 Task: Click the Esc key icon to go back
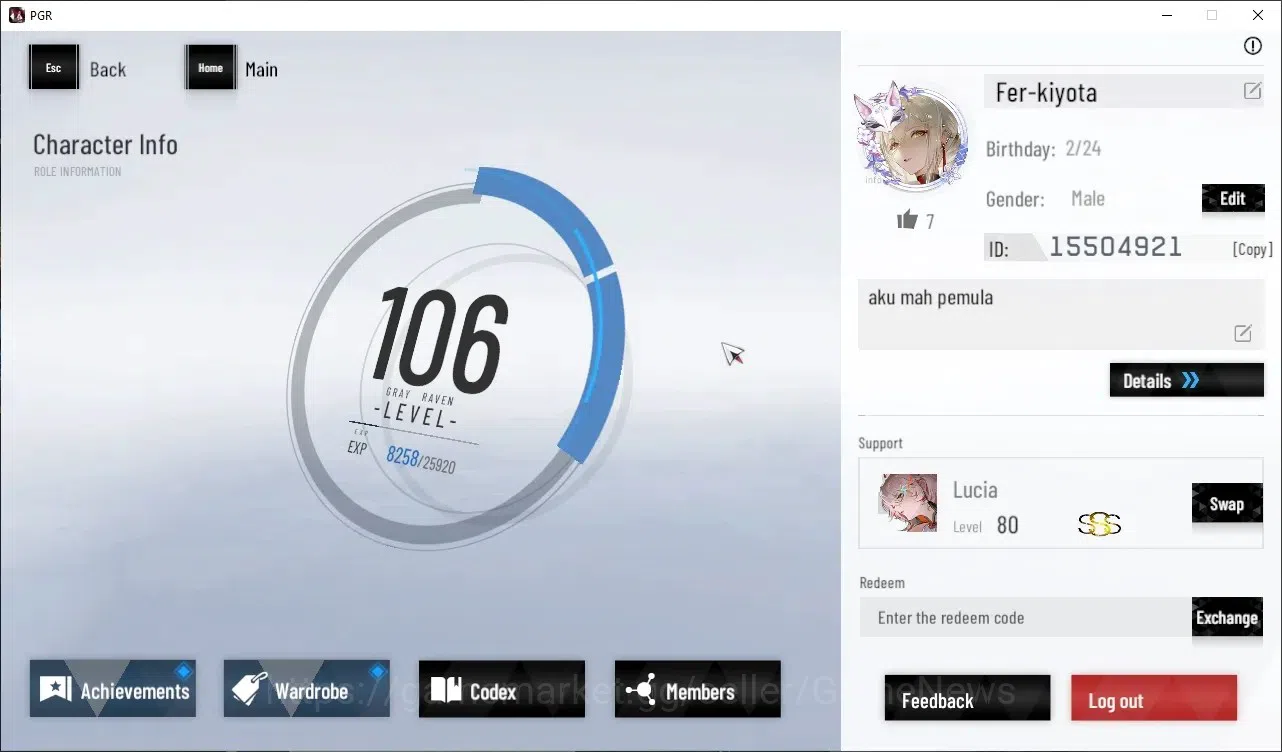[54, 68]
